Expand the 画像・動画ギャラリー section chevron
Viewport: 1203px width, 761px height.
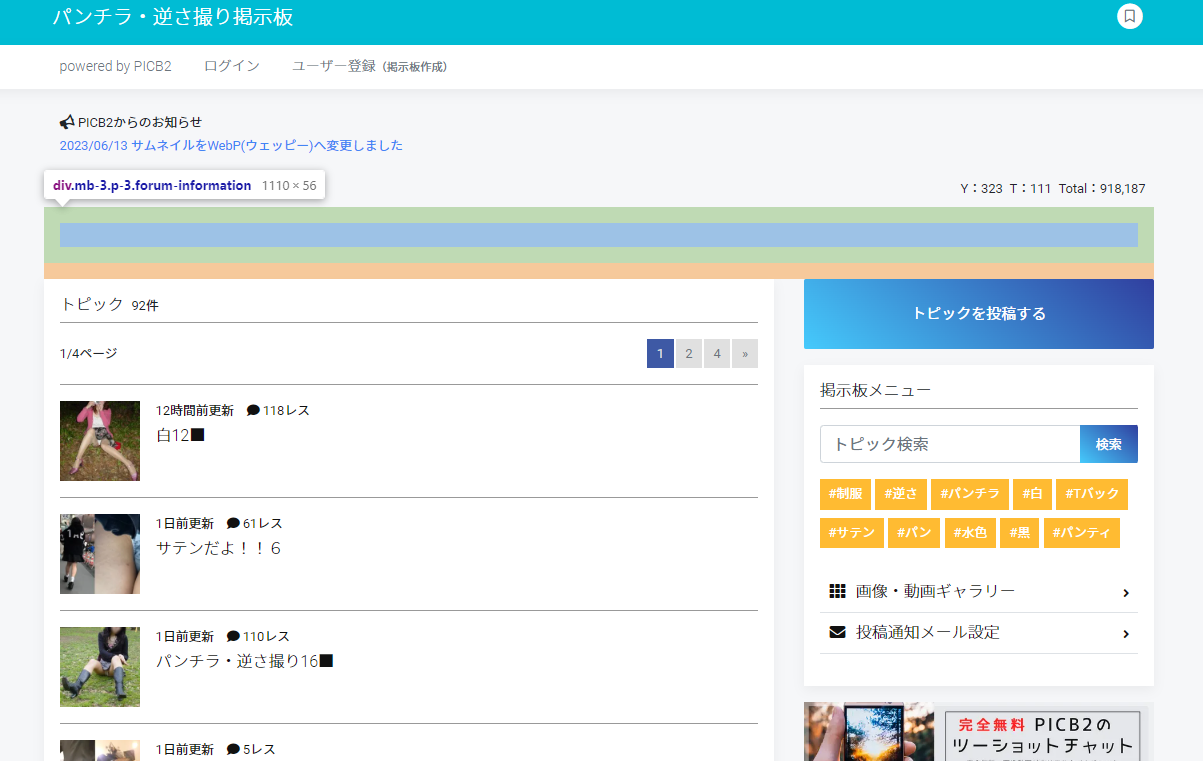[x=1126, y=592]
